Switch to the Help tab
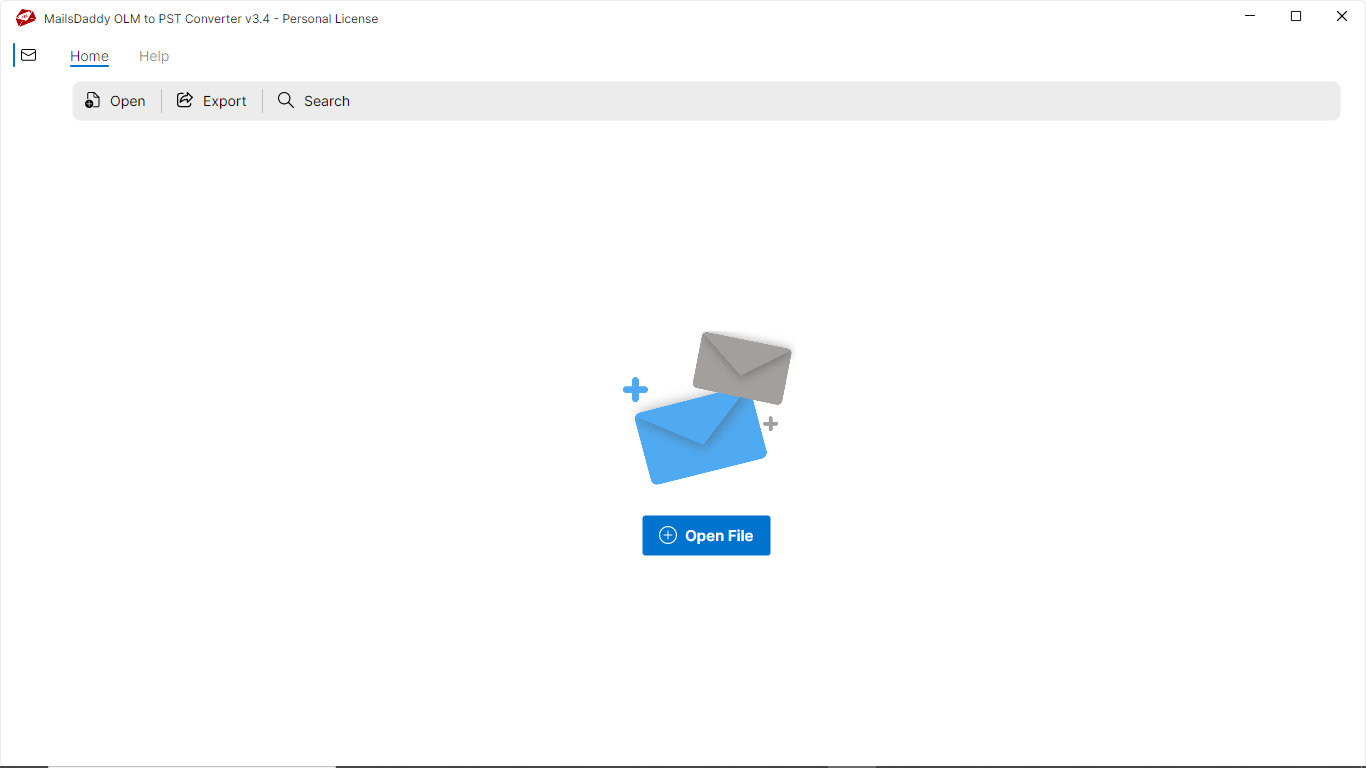Screen dimensions: 1366x768 (x=154, y=56)
